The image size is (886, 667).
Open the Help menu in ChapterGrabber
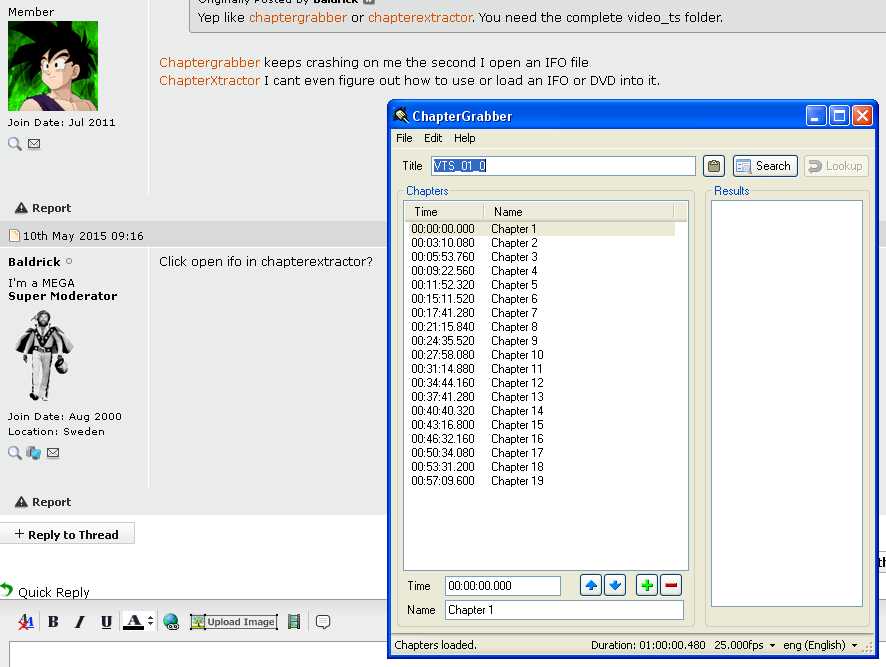pos(464,138)
